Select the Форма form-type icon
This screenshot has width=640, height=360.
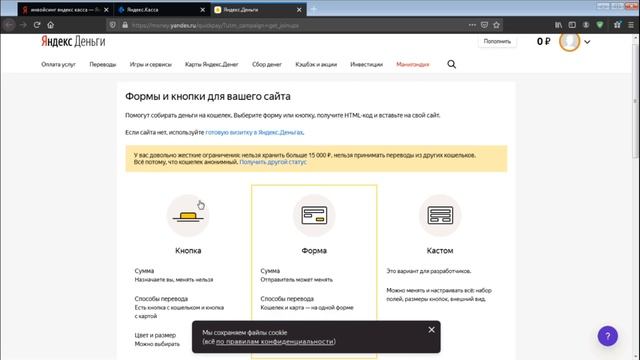coord(314,216)
